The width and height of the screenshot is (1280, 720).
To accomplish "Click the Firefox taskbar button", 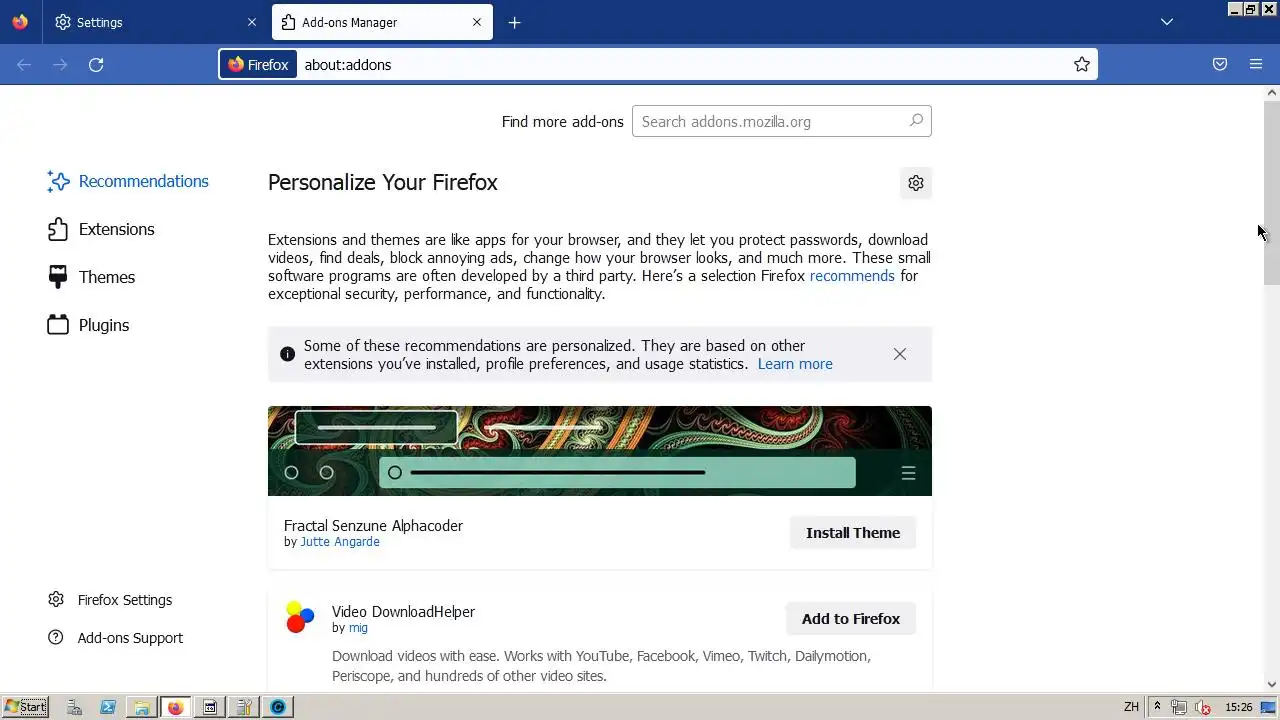I will coord(176,707).
